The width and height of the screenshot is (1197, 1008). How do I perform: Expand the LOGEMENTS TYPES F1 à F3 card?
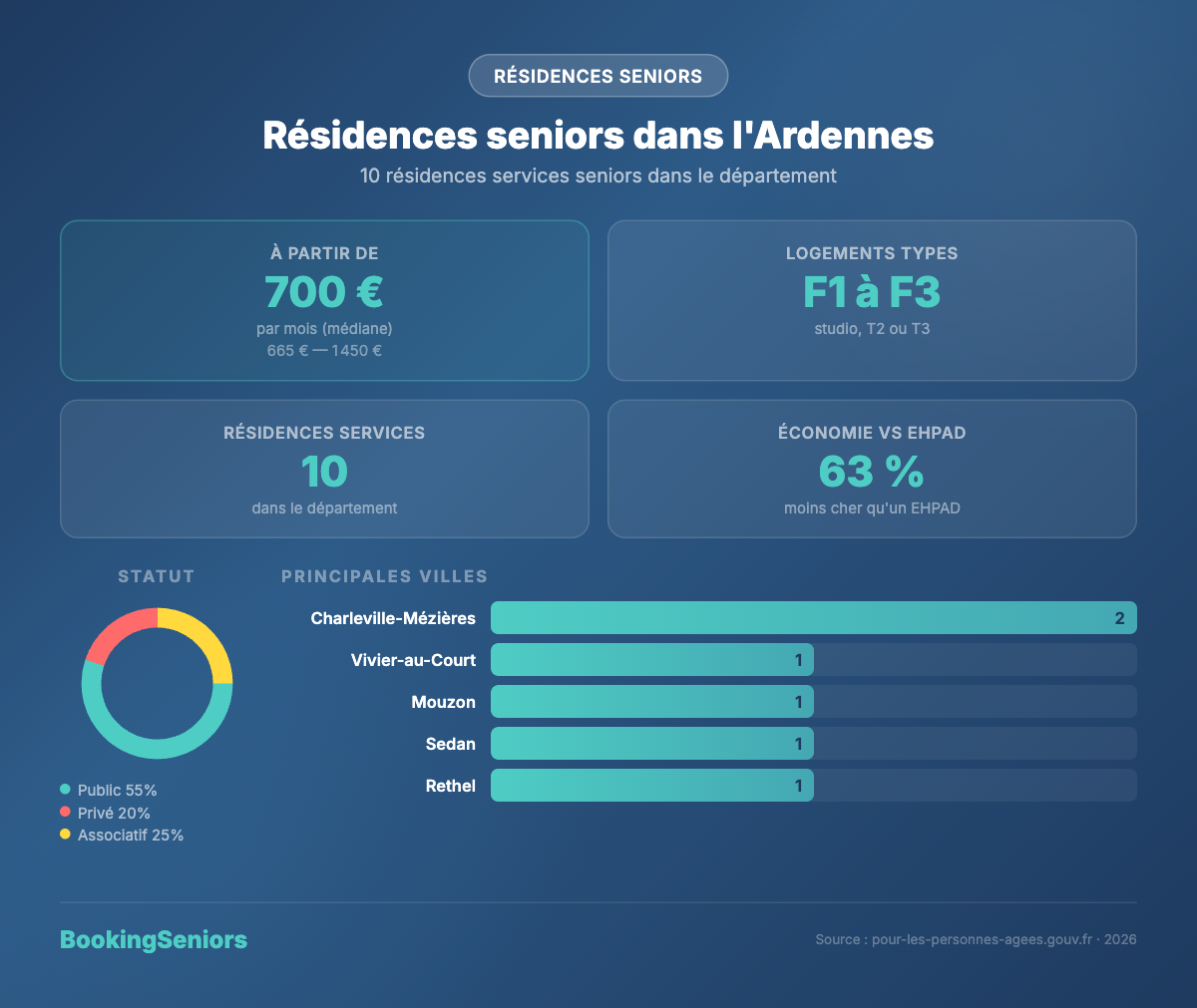coord(871,299)
